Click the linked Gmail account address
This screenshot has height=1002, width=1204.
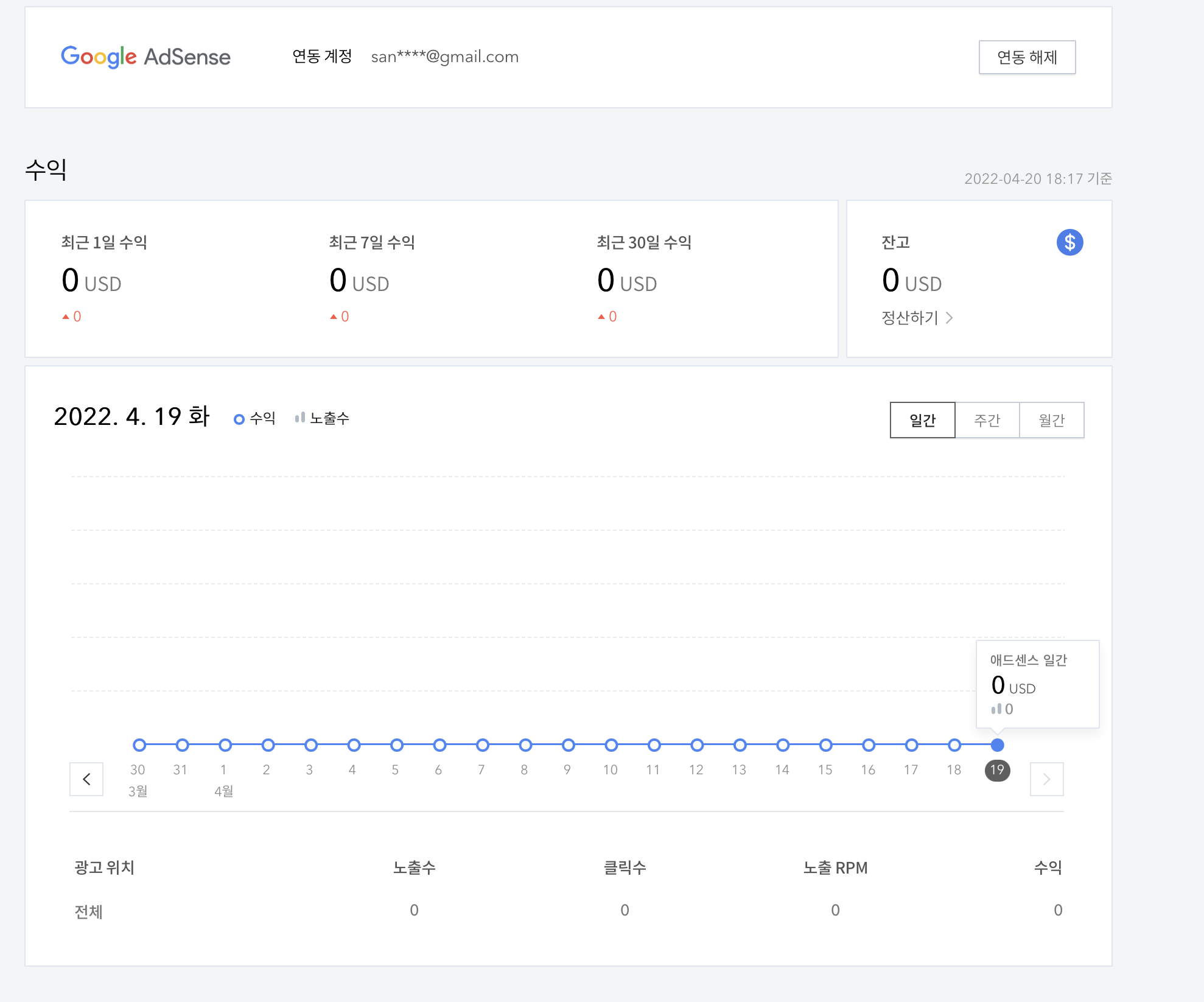(x=444, y=57)
